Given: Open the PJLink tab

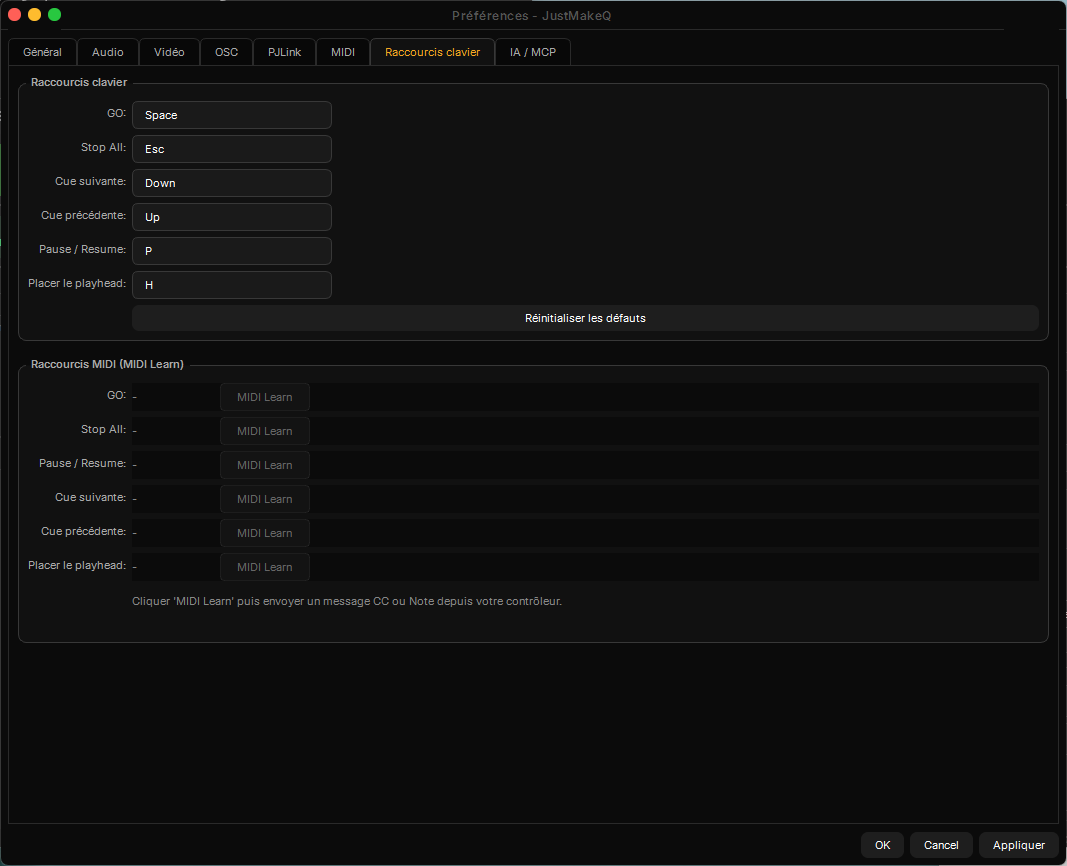Looking at the screenshot, I should pyautogui.click(x=284, y=52).
